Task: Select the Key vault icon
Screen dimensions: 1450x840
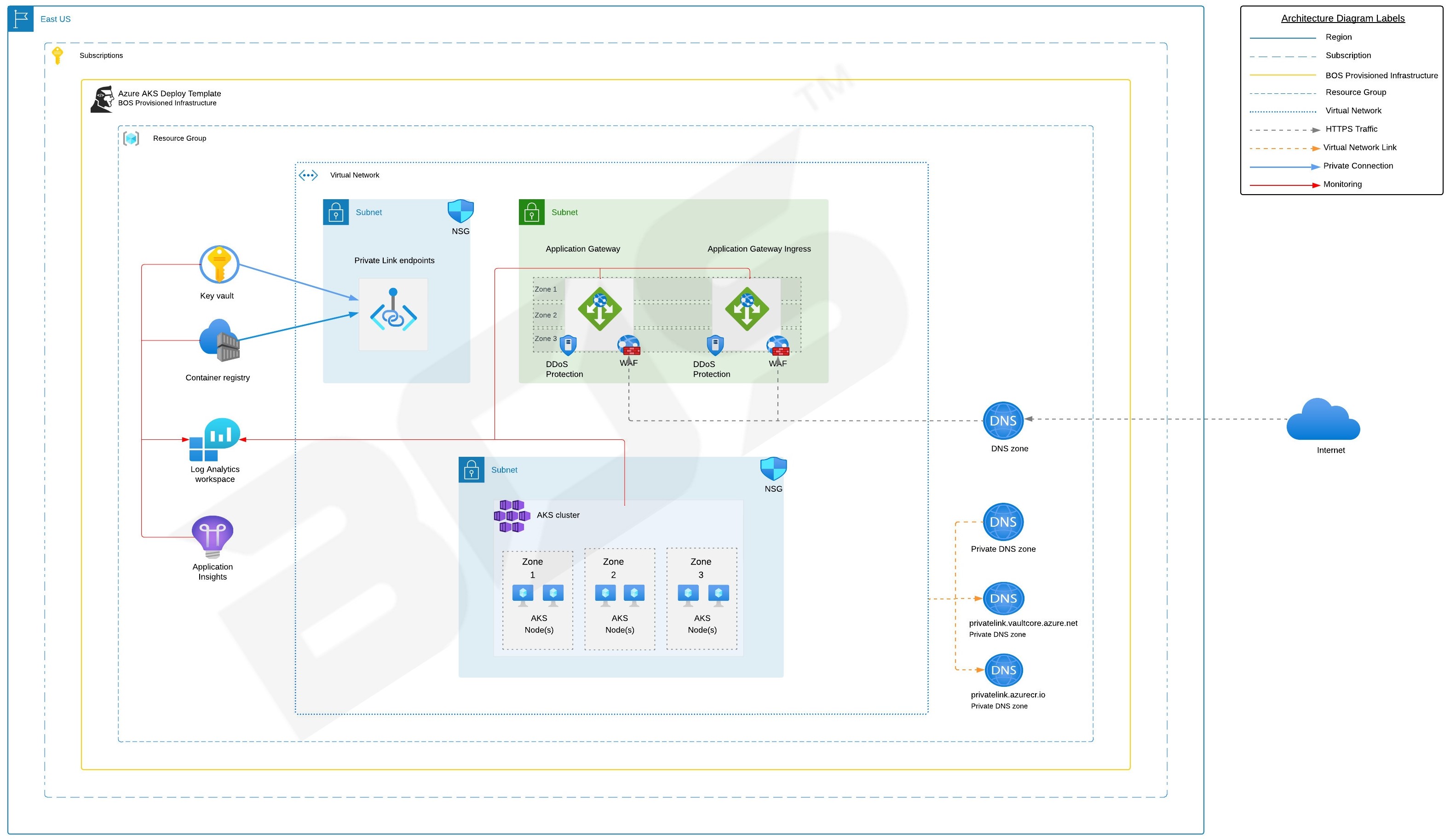Action: tap(219, 265)
